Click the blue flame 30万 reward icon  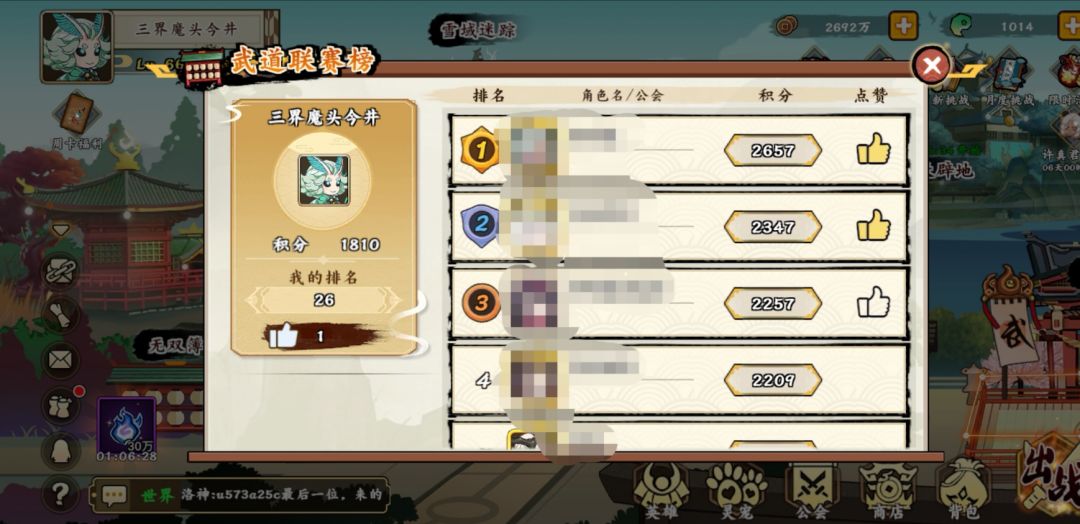127,426
